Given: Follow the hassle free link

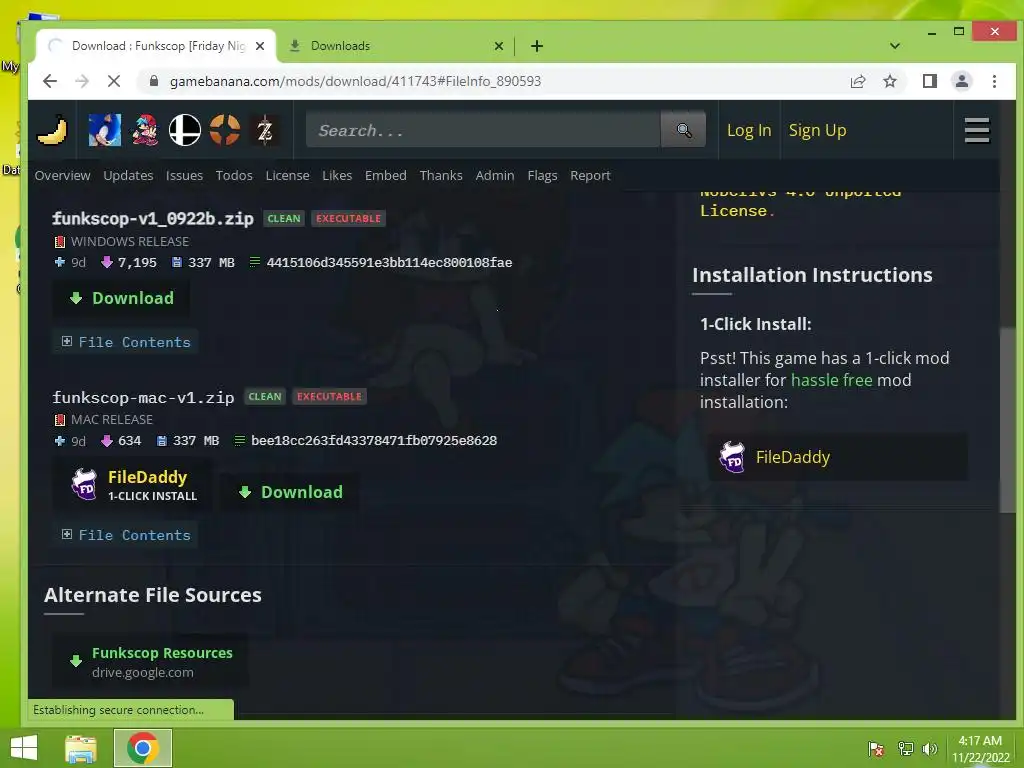Looking at the screenshot, I should coord(831,380).
